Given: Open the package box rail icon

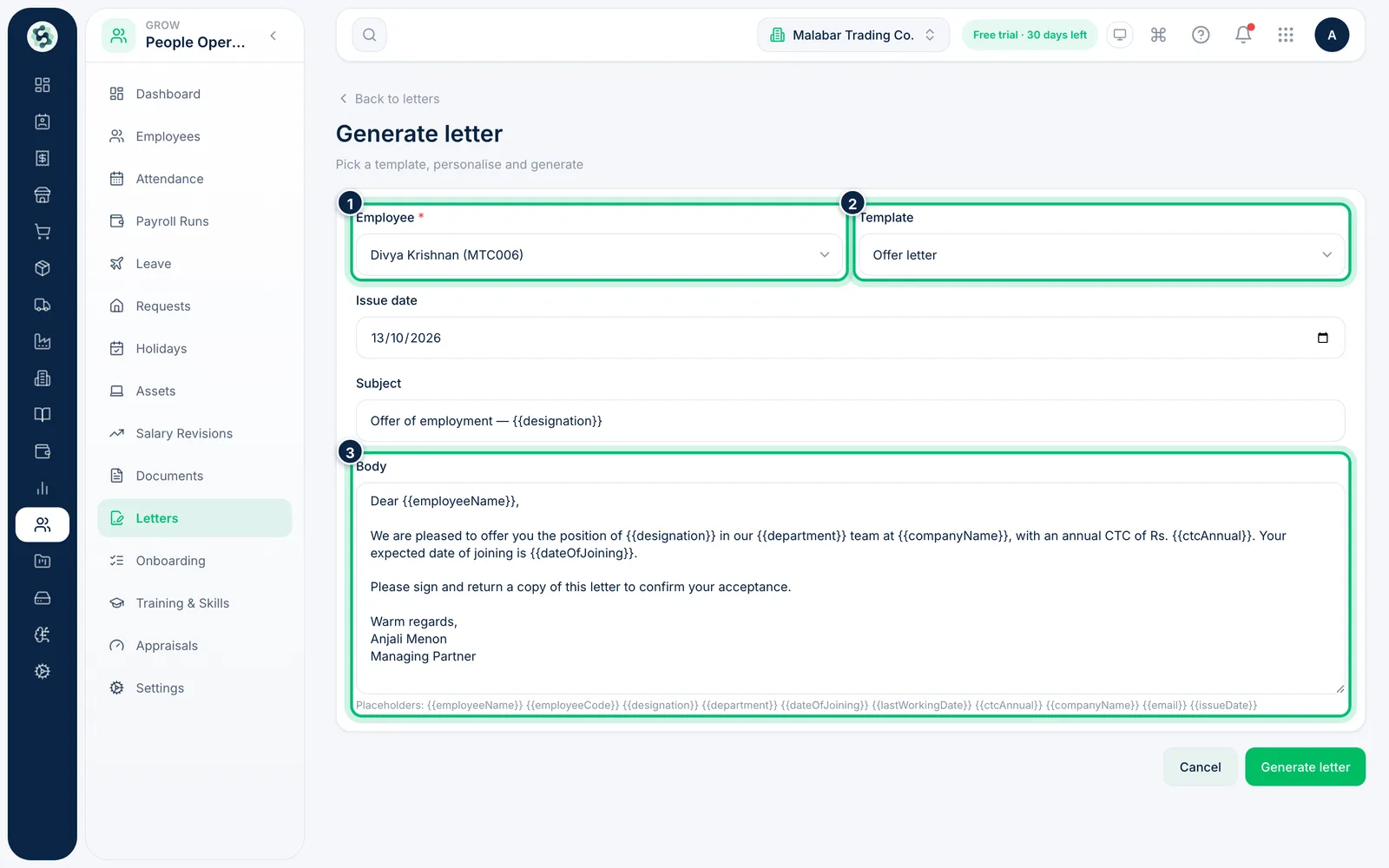Looking at the screenshot, I should click(x=42, y=268).
